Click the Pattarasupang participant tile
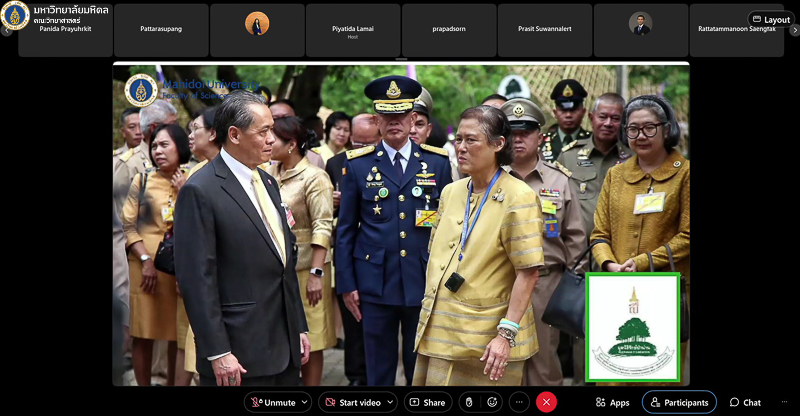The image size is (800, 416). (161, 30)
